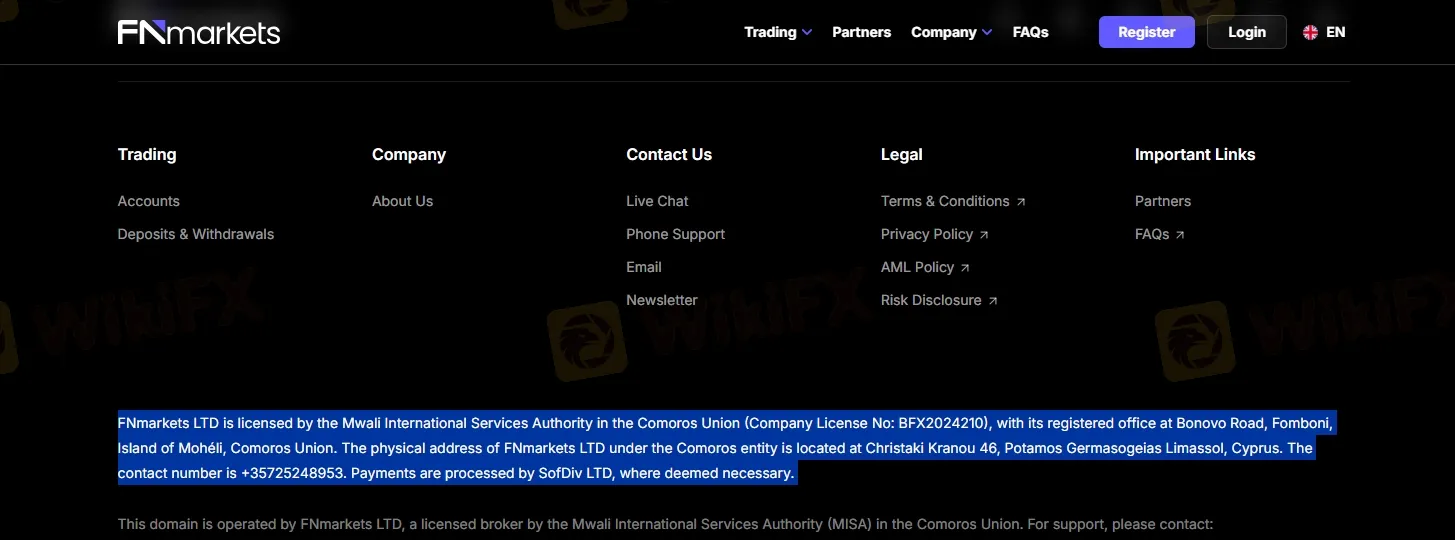Click the Important Links heading
The image size is (1455, 540).
point(1195,154)
